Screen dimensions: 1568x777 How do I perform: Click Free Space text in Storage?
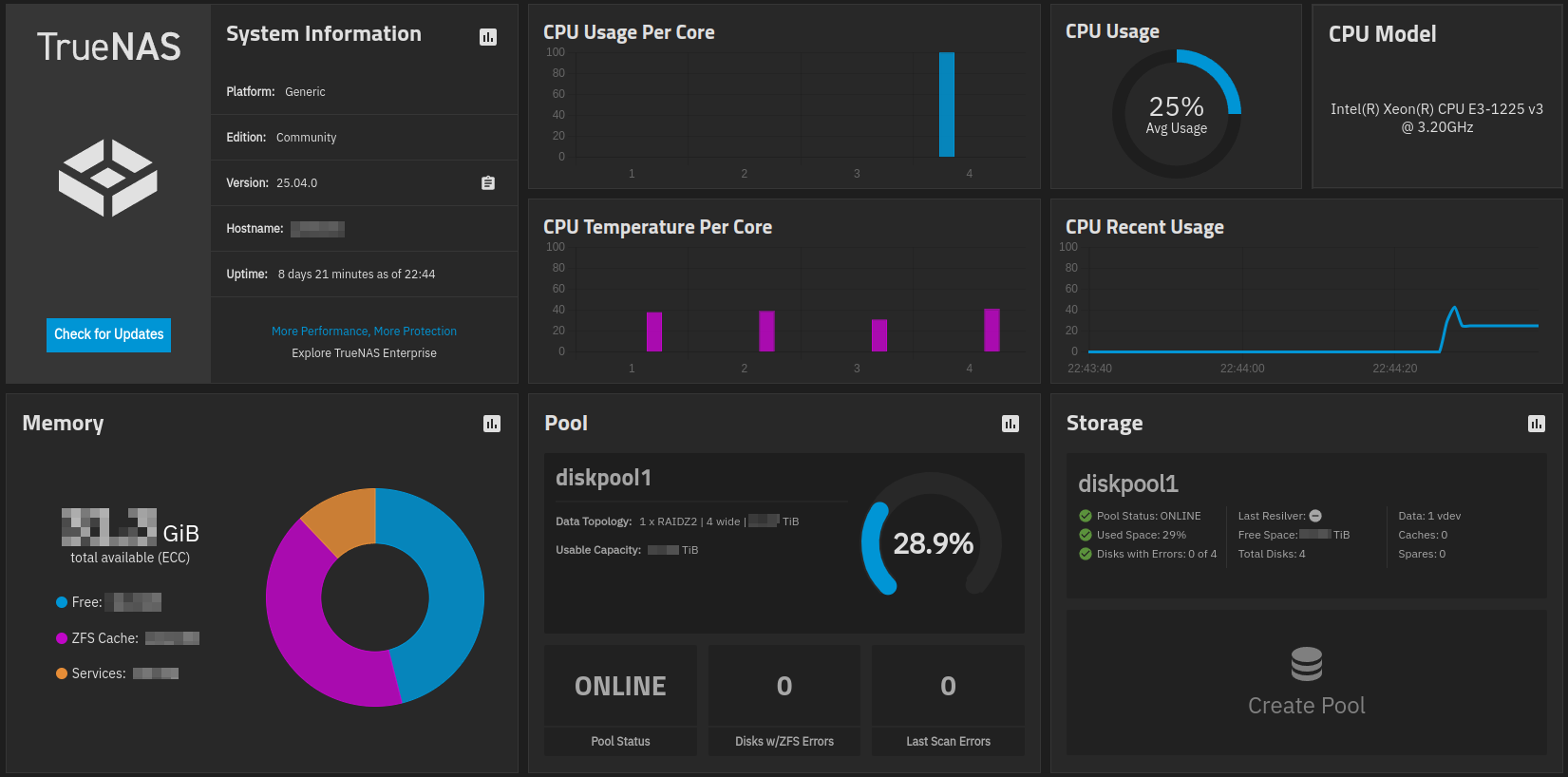point(1294,535)
